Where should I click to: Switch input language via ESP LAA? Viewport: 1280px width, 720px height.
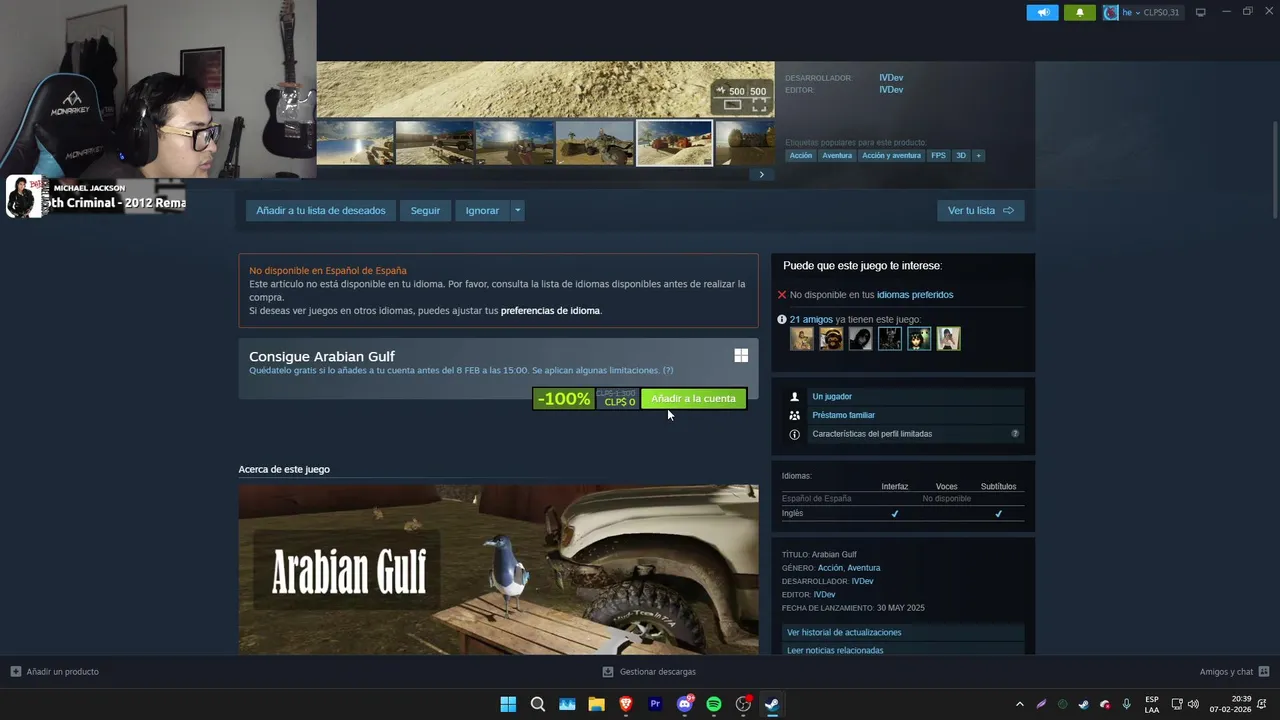pos(1152,704)
